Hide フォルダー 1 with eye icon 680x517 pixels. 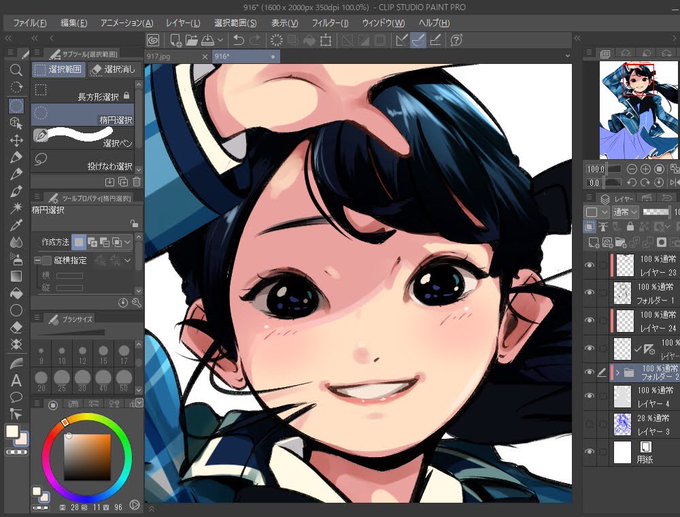click(589, 293)
